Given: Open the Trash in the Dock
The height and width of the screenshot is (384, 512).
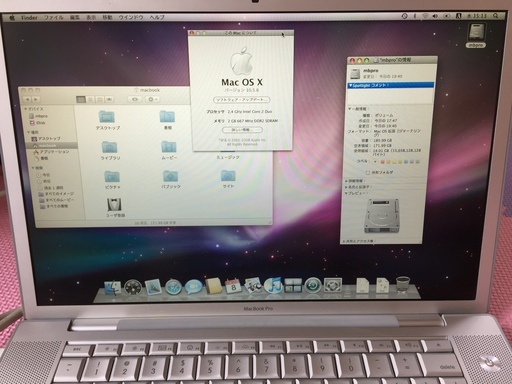Looking at the screenshot, I should [x=403, y=284].
